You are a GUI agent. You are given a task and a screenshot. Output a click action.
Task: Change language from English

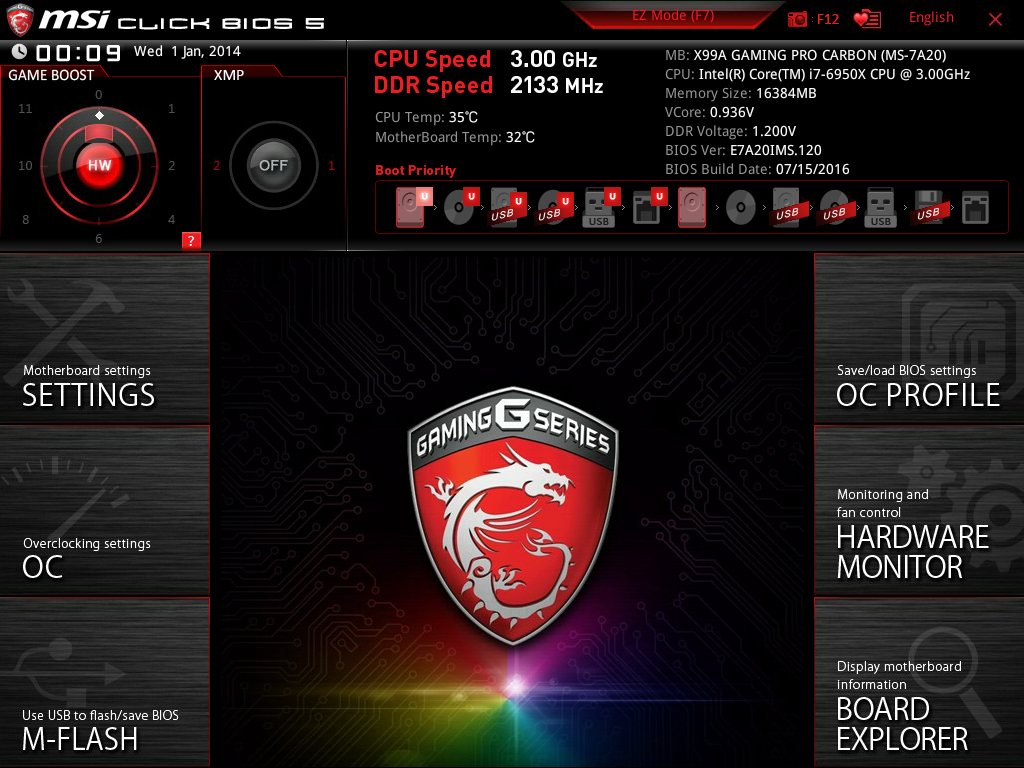click(931, 18)
